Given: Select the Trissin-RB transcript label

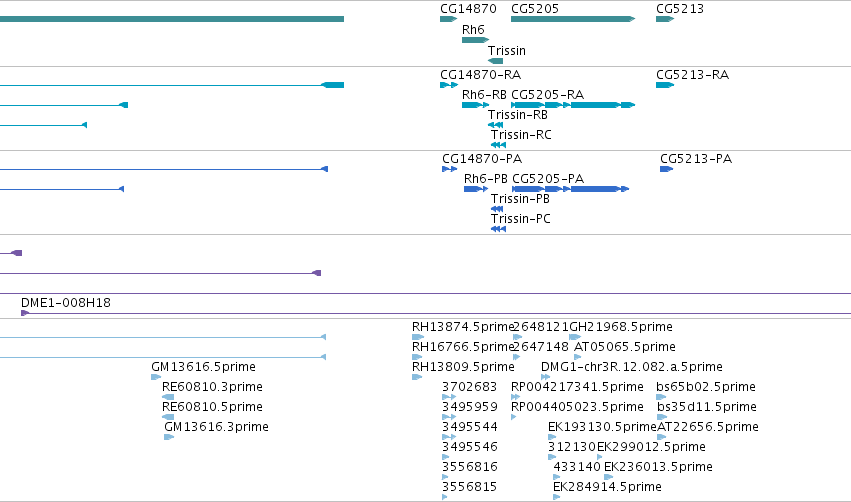Looking at the screenshot, I should click(518, 115).
